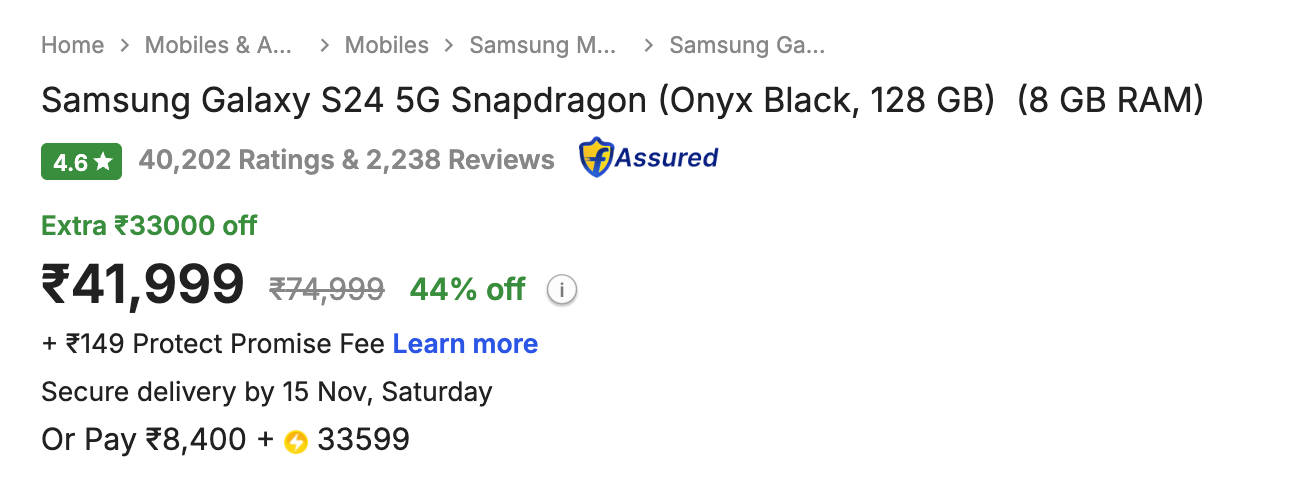This screenshot has width=1292, height=500.
Task: Click the Secure delivery by 15 Nov text
Action: click(266, 392)
